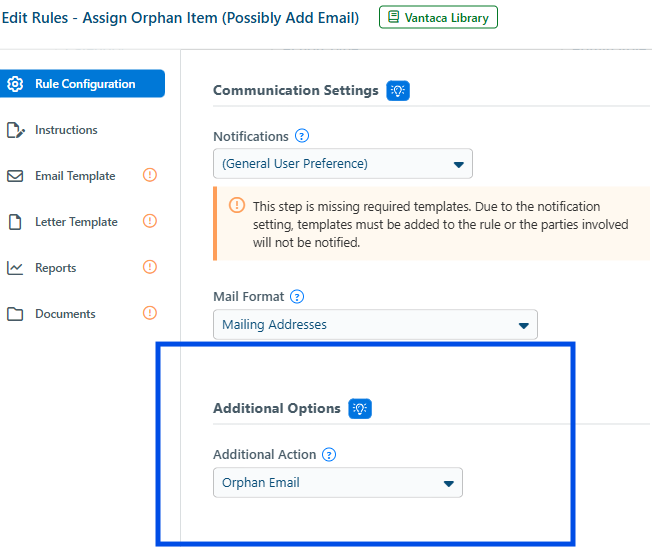Viewport: 652px width, 547px height.
Task: Click the help icon beside Mail Format
Action: [297, 296]
